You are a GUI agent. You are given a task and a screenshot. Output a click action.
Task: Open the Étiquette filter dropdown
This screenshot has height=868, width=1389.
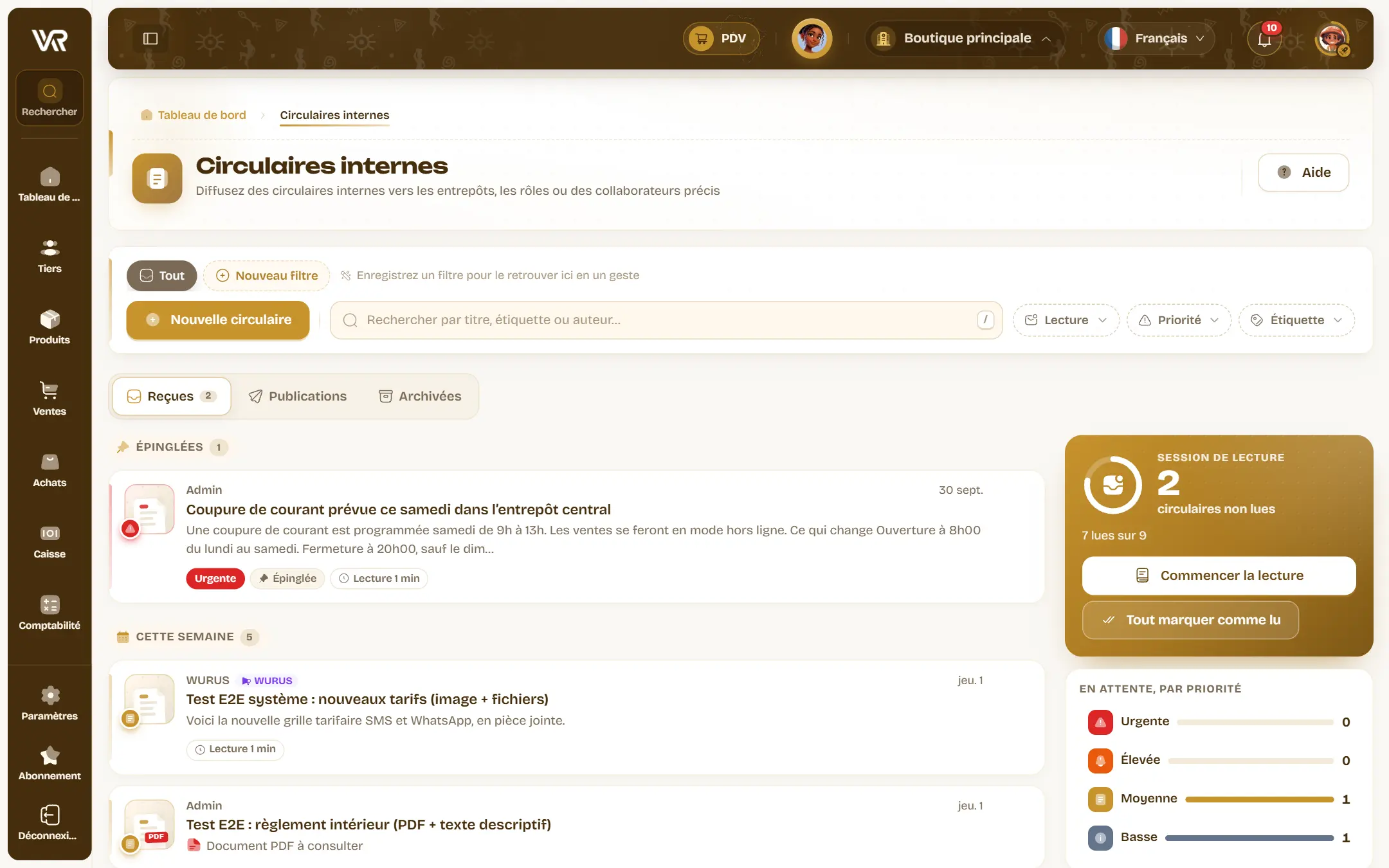coord(1296,320)
